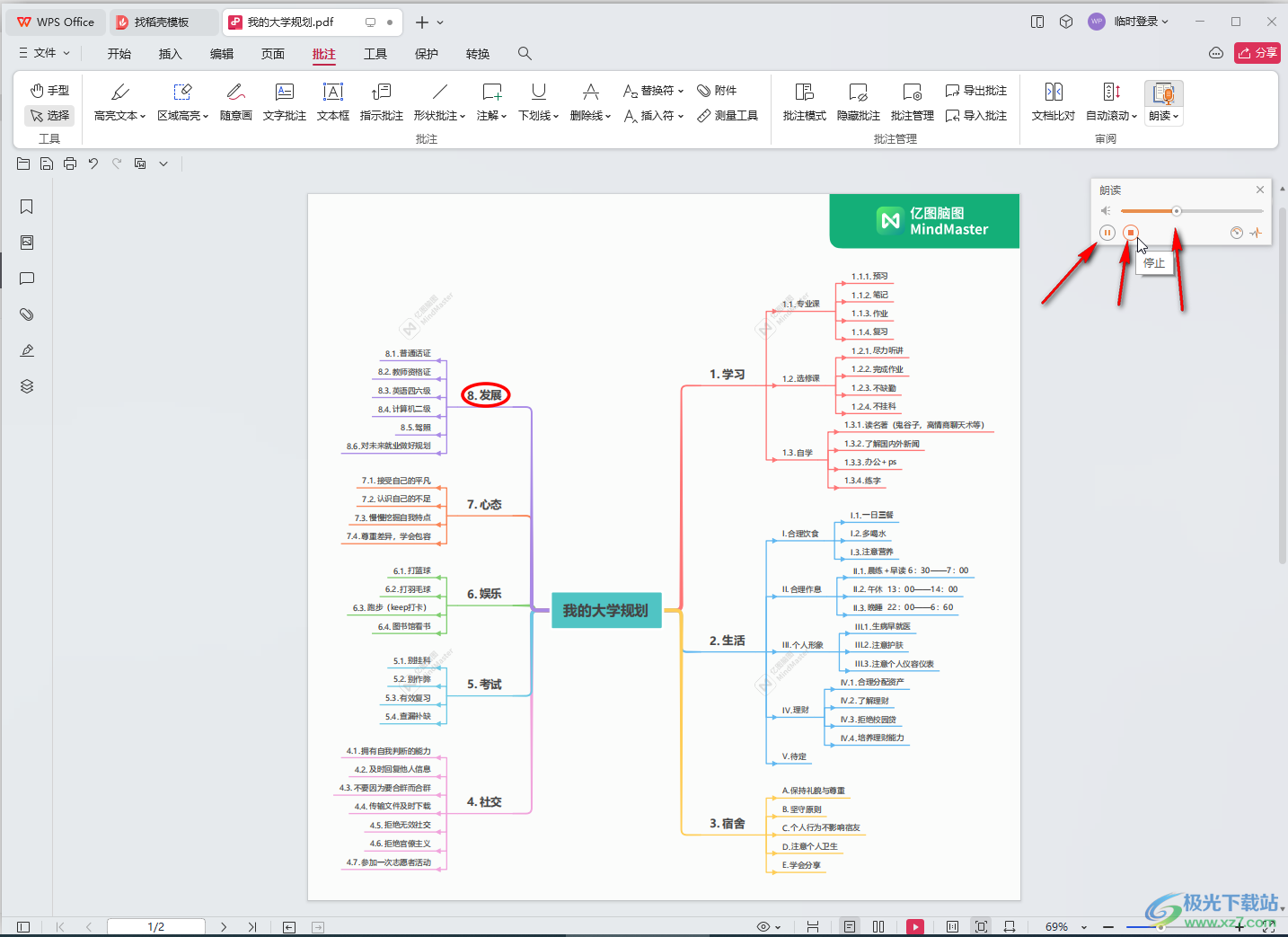Go to next page arrow in status bar
This screenshot has width=1288, height=937.
tap(224, 926)
